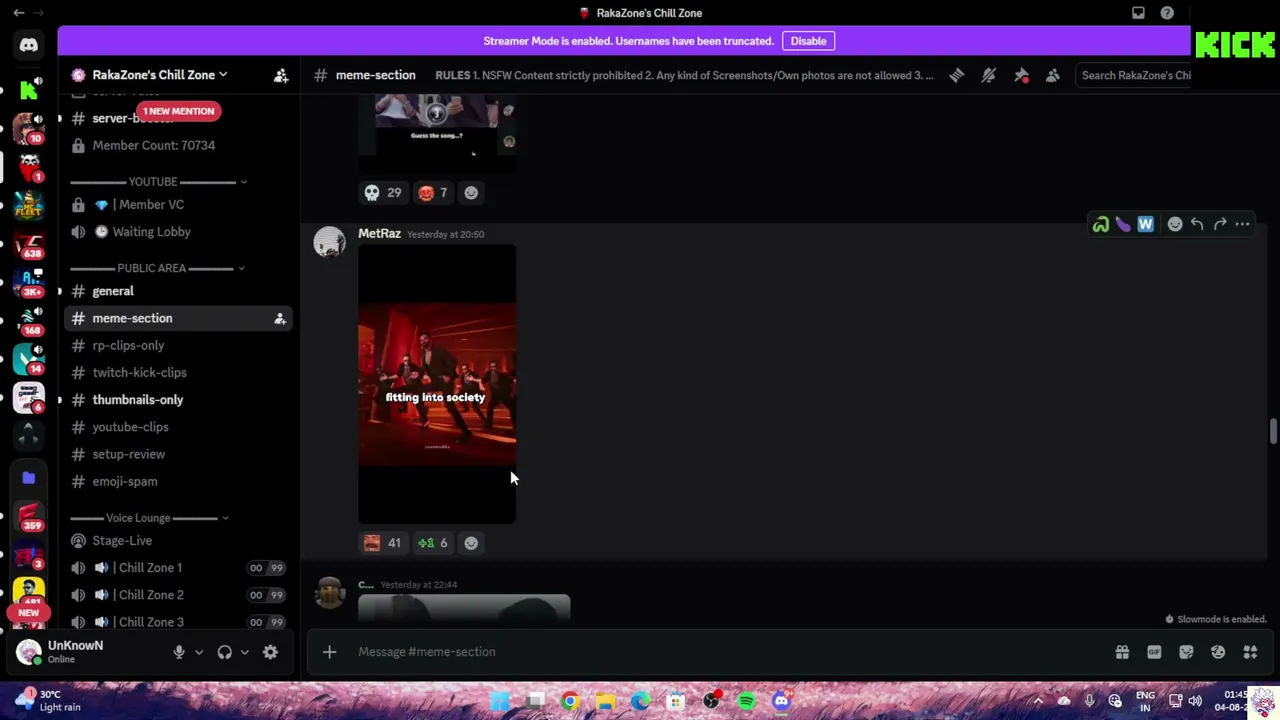Disable Streamer Mode
1280x720 pixels.
pos(808,41)
